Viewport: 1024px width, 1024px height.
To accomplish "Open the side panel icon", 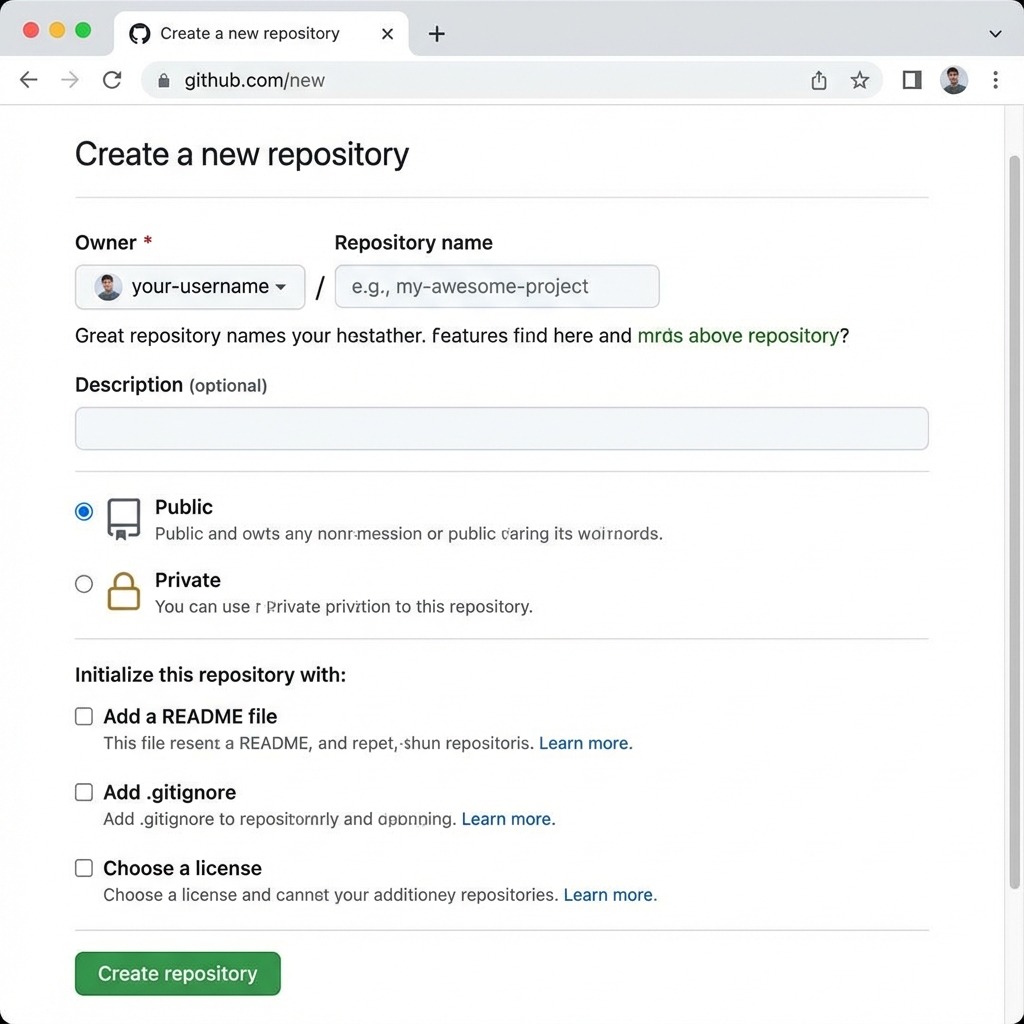I will click(x=911, y=80).
